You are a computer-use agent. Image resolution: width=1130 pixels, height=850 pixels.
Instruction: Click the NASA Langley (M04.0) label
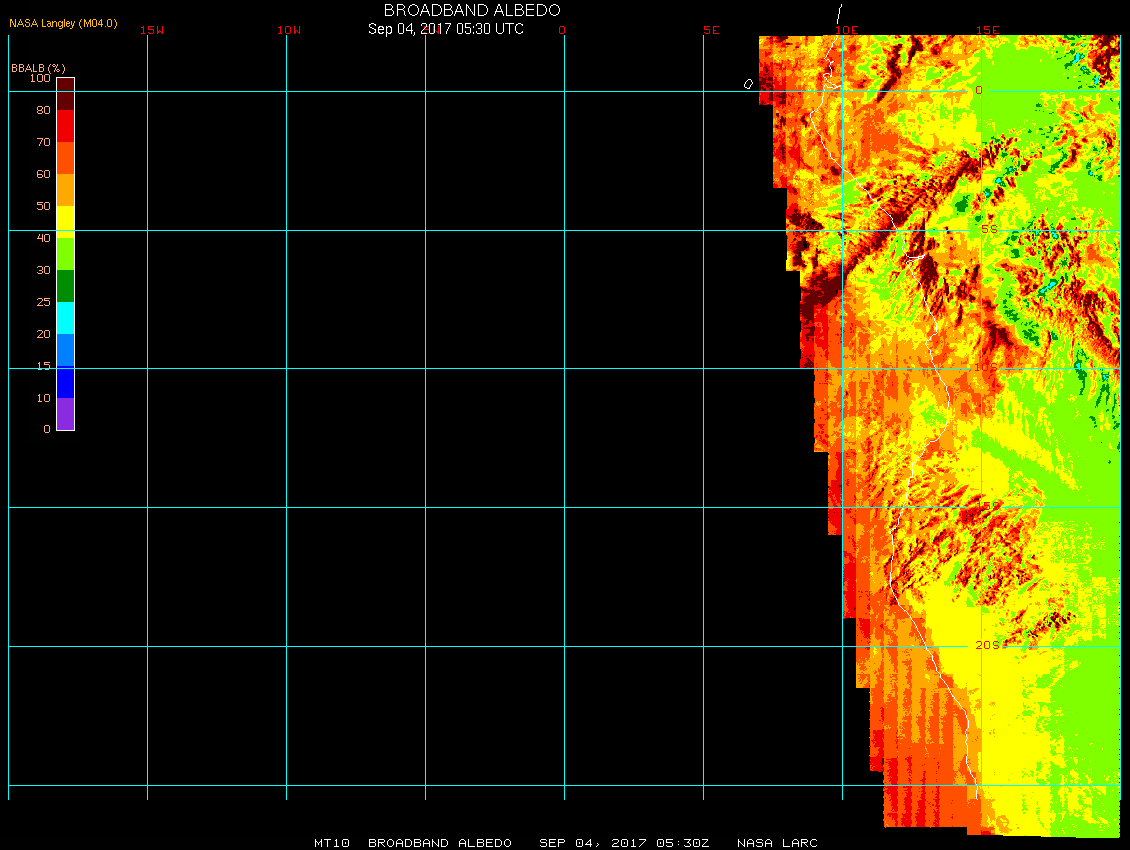pos(63,23)
